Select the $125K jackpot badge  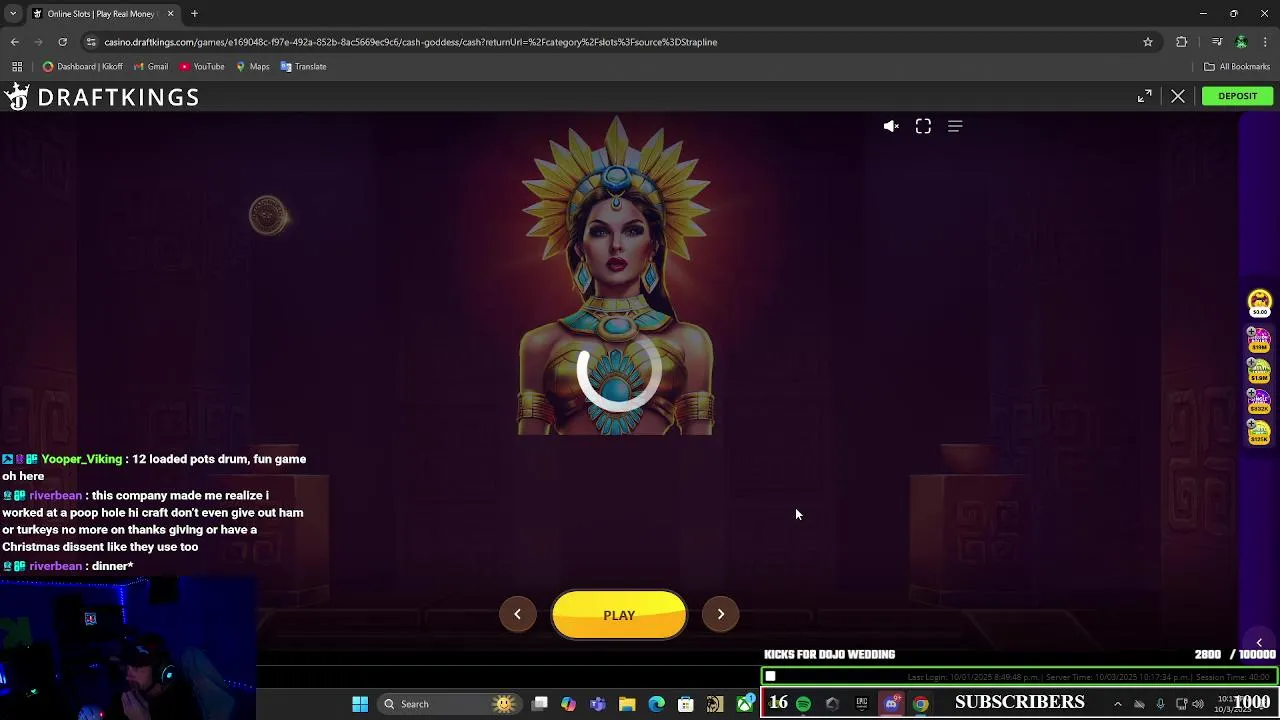1259,432
